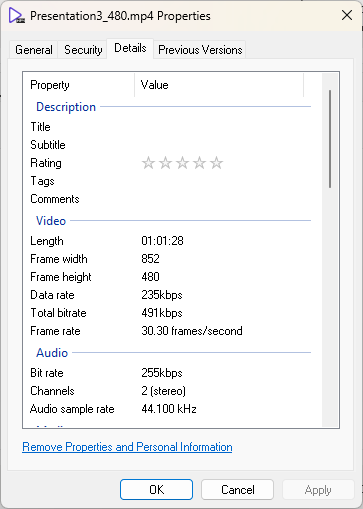Select the 30.30 frames/second value
The image size is (363, 509).
pyautogui.click(x=192, y=331)
